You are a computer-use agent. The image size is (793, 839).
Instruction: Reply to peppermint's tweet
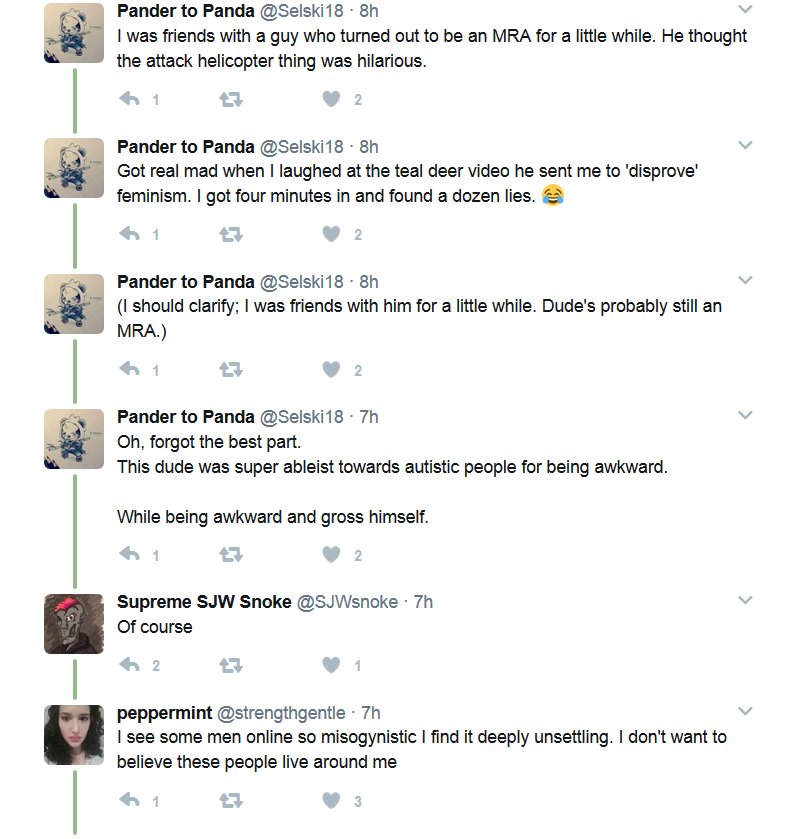point(129,800)
